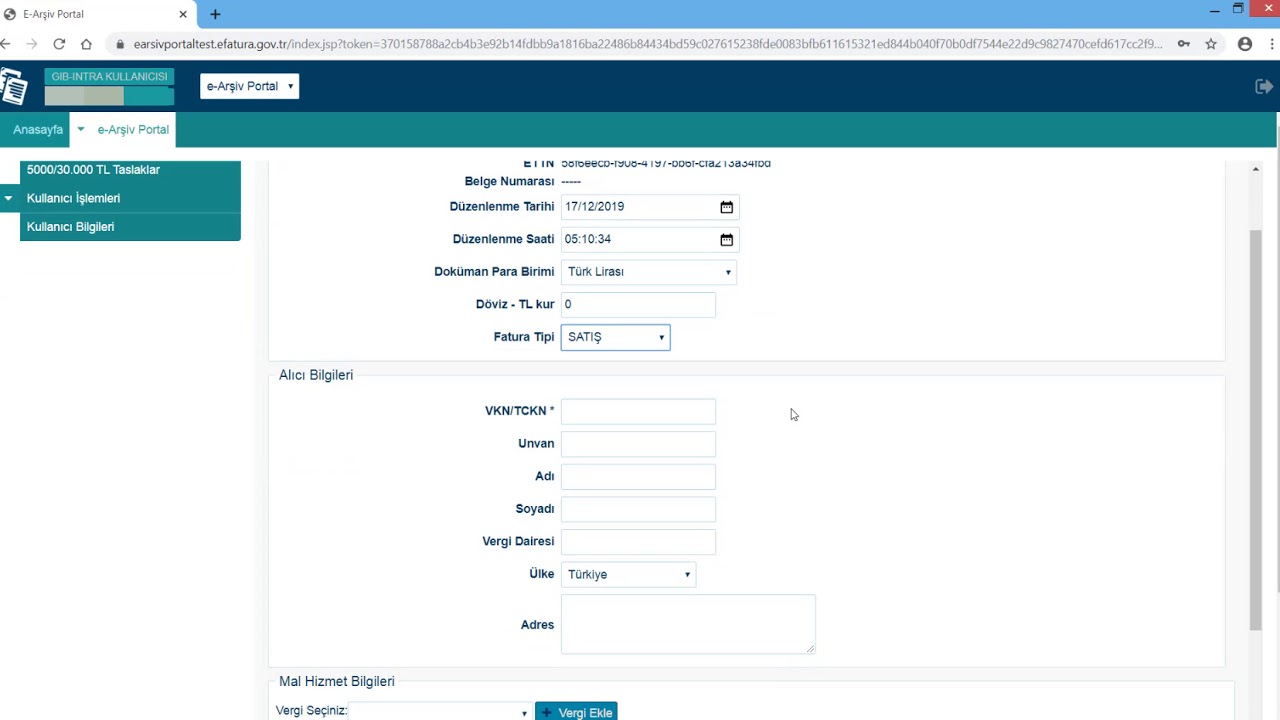Open Ülke country dropdown
The width and height of the screenshot is (1280, 720).
coord(628,574)
